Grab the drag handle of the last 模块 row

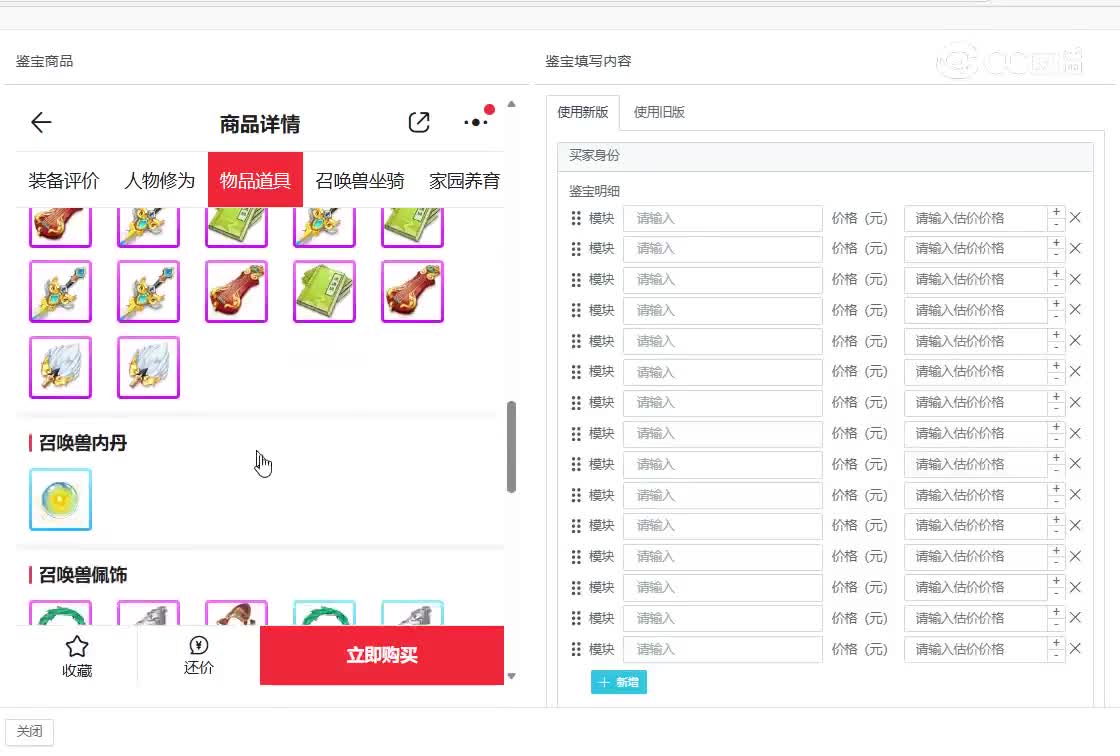pyautogui.click(x=576, y=650)
